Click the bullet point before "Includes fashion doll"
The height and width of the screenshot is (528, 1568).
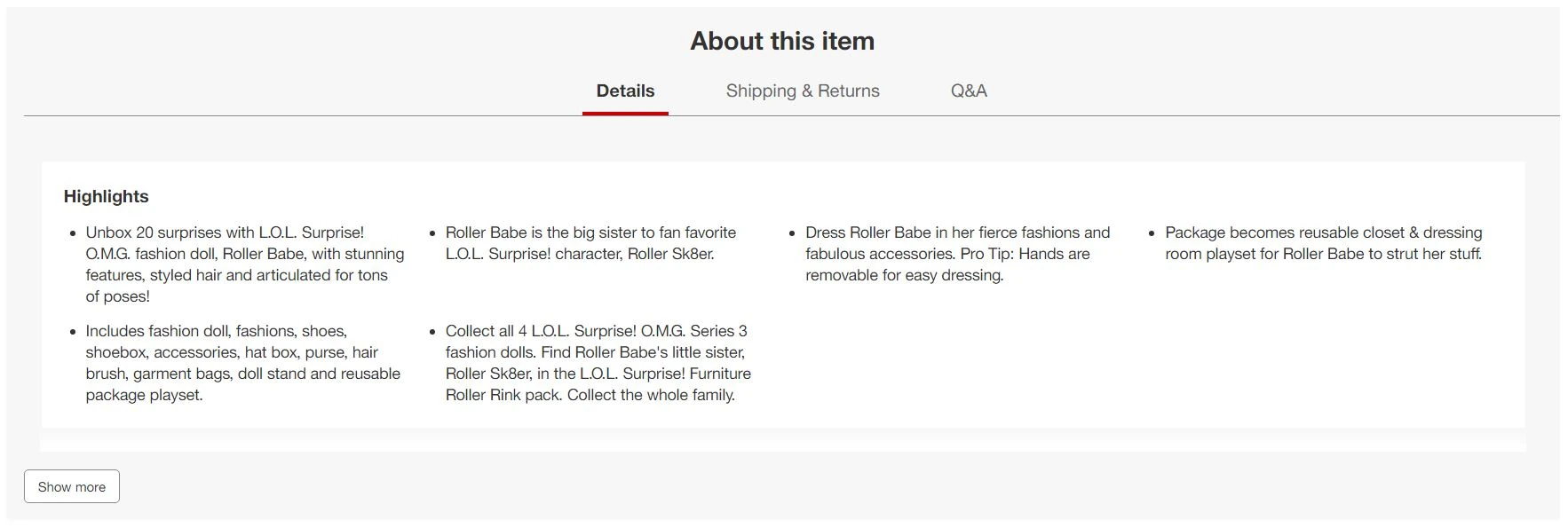pos(73,332)
